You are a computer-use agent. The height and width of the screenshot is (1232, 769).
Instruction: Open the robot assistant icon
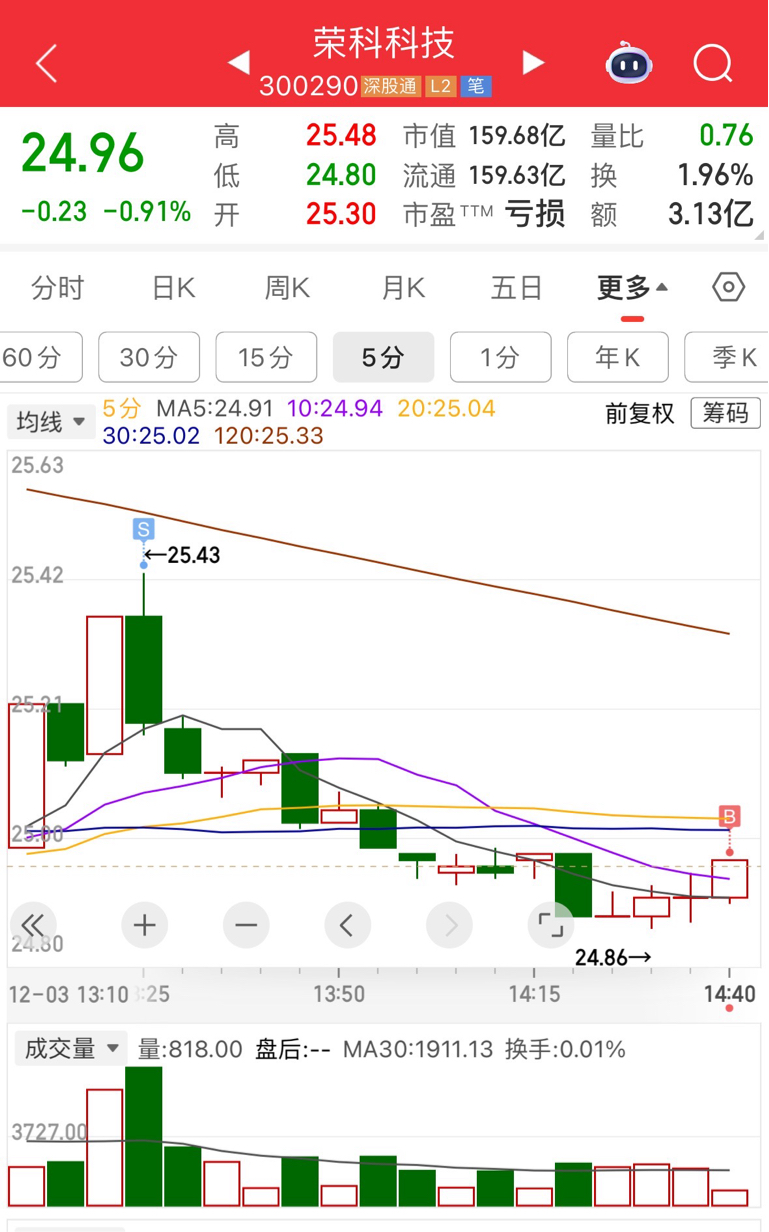pyautogui.click(x=629, y=63)
